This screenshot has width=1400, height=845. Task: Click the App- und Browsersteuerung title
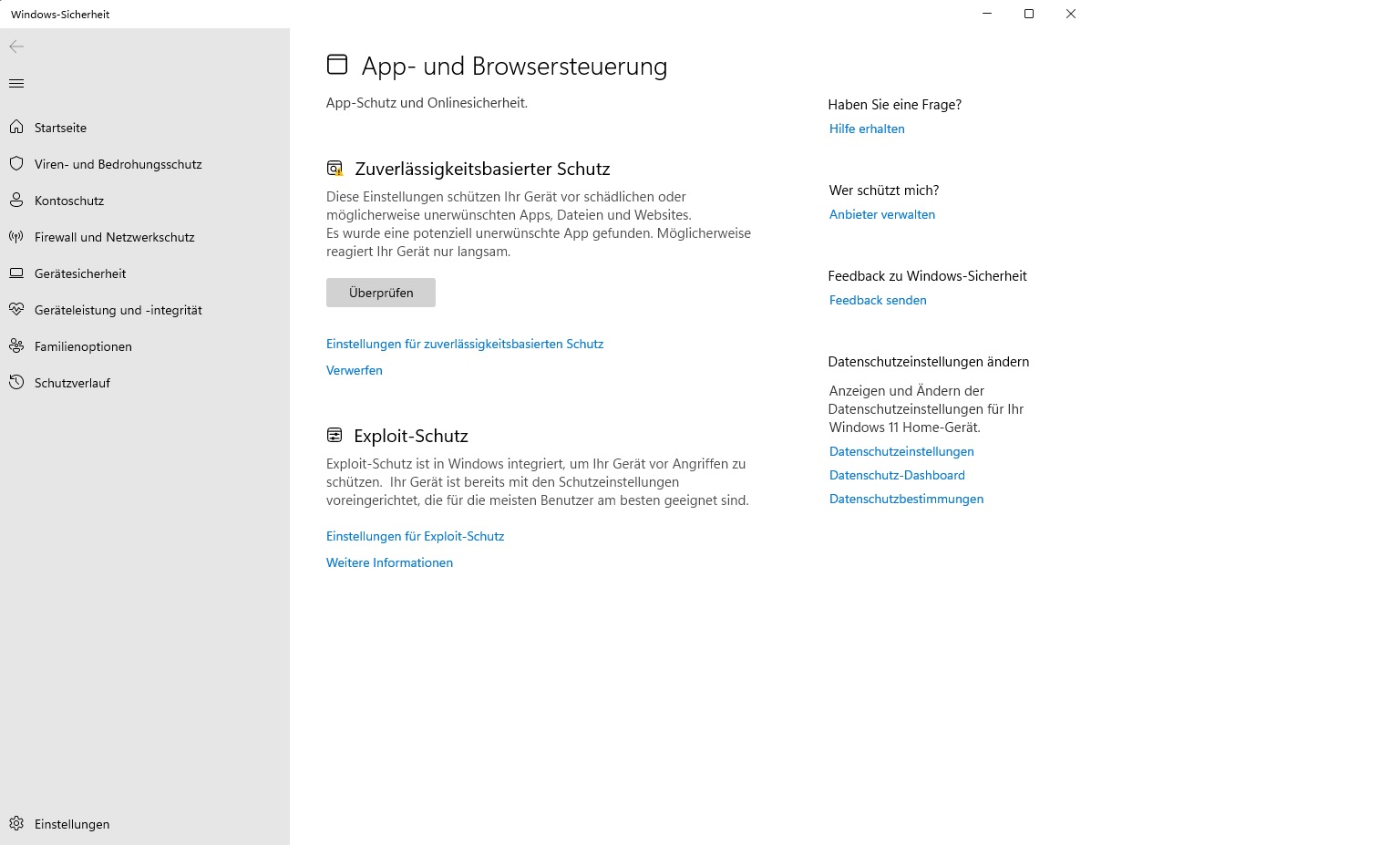(514, 67)
